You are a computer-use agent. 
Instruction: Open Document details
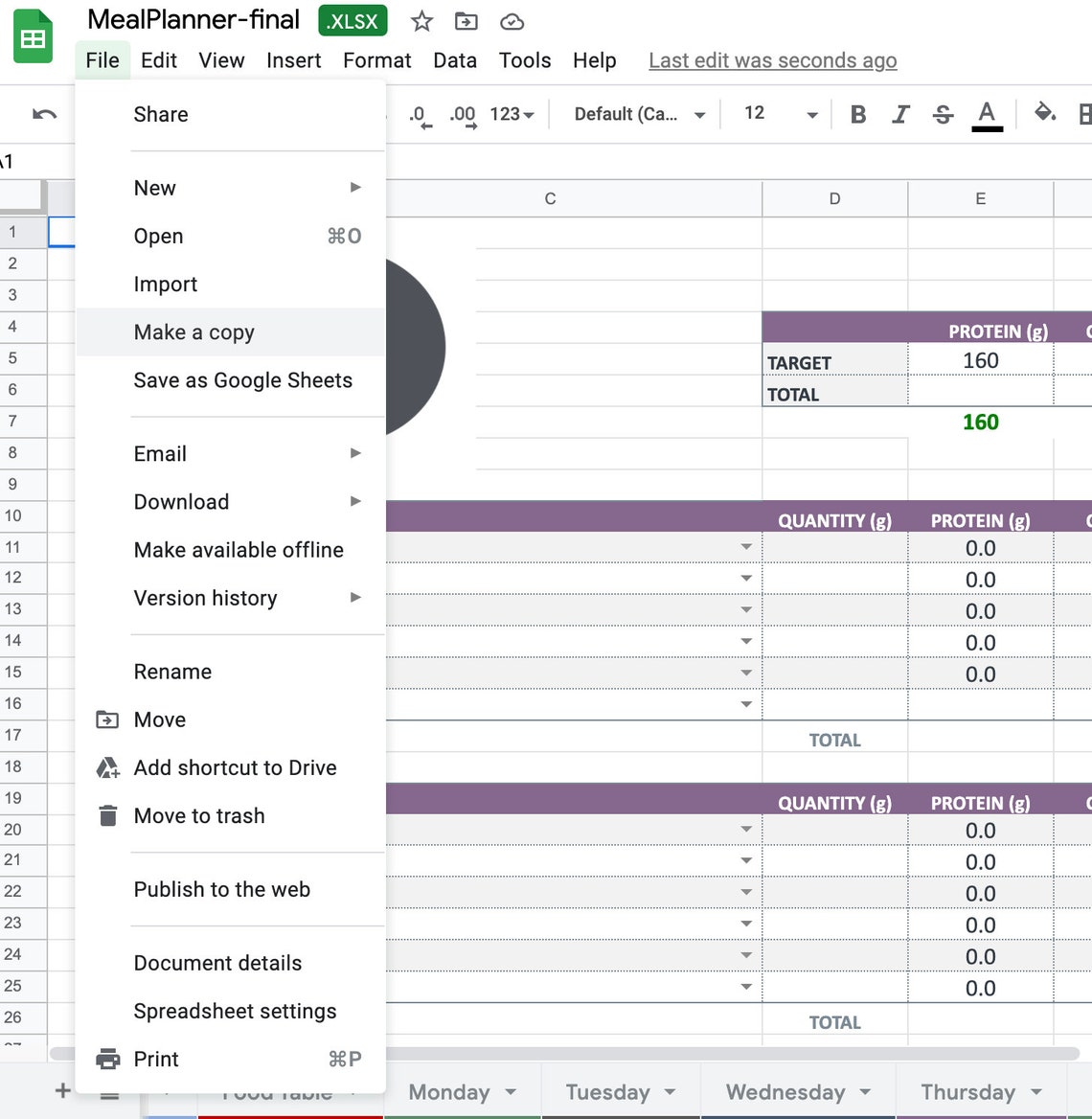tap(231, 963)
